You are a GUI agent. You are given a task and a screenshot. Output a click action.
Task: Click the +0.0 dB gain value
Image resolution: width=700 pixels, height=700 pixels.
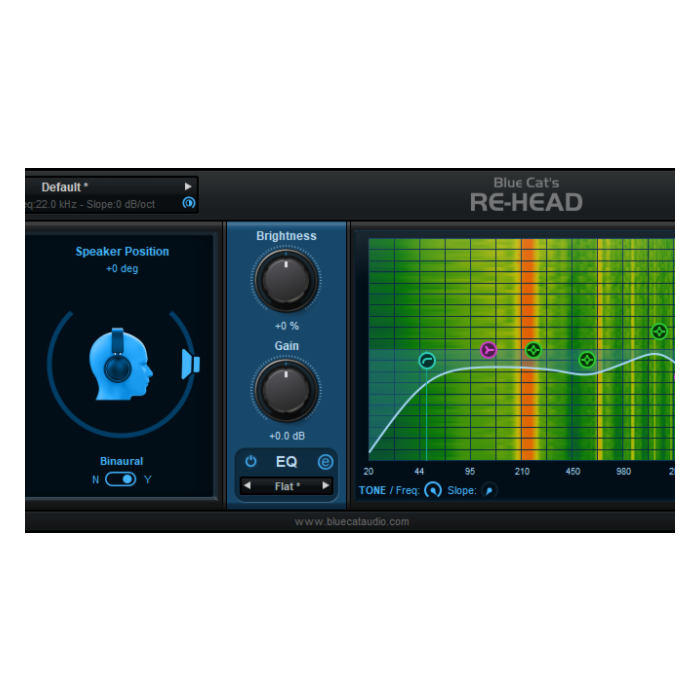tap(287, 436)
